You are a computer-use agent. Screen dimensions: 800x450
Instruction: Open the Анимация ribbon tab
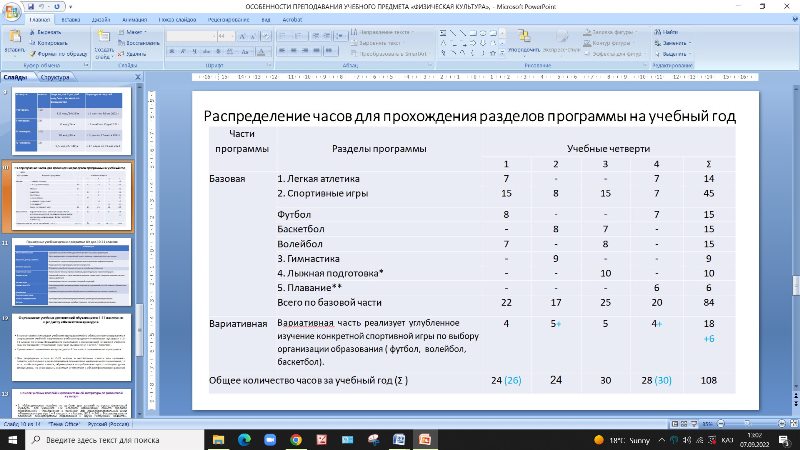point(135,20)
